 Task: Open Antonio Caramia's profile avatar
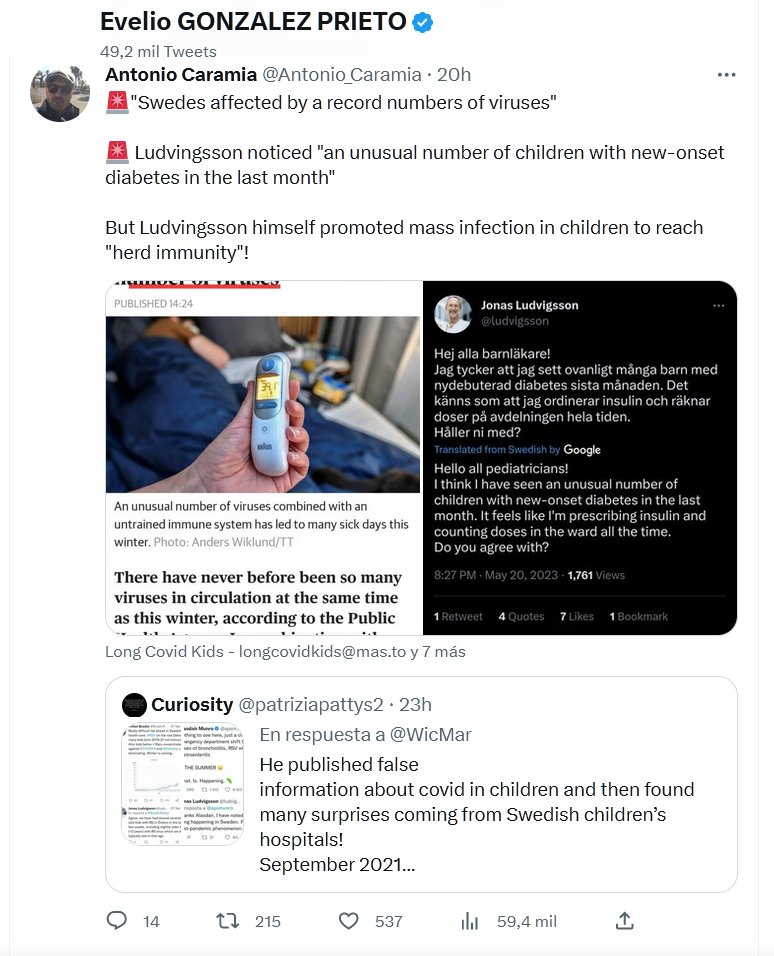pyautogui.click(x=61, y=93)
